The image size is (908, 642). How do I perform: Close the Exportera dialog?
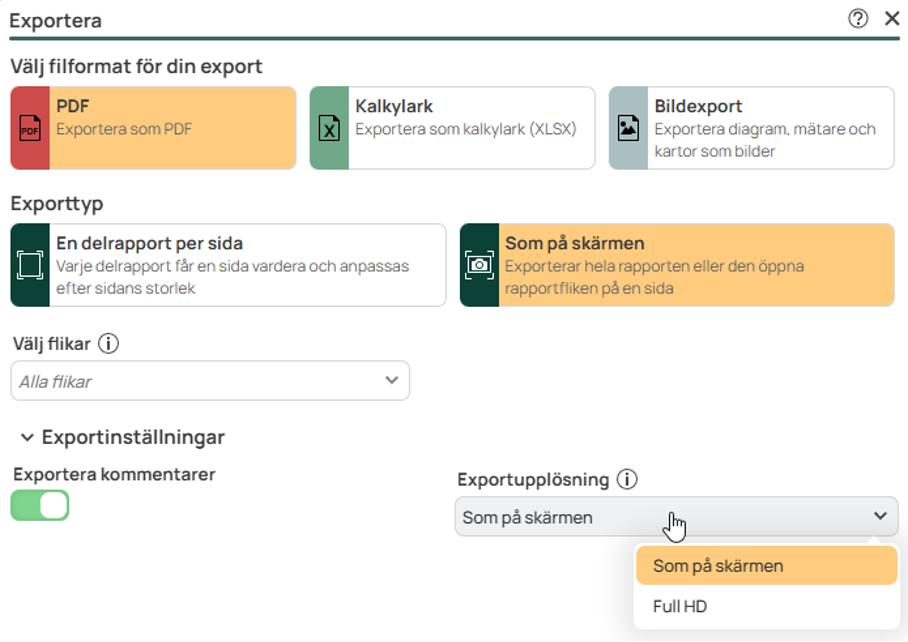[891, 18]
